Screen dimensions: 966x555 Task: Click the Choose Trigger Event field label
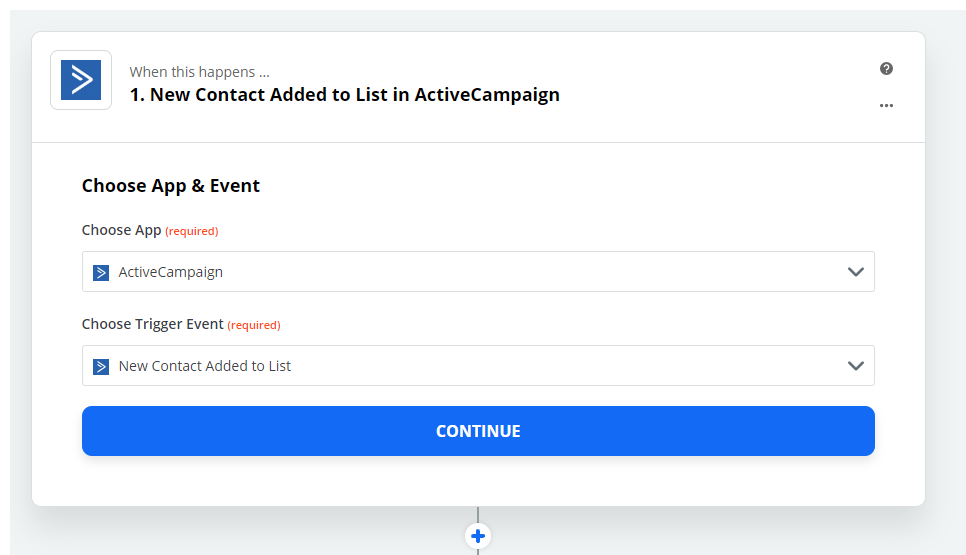(152, 324)
